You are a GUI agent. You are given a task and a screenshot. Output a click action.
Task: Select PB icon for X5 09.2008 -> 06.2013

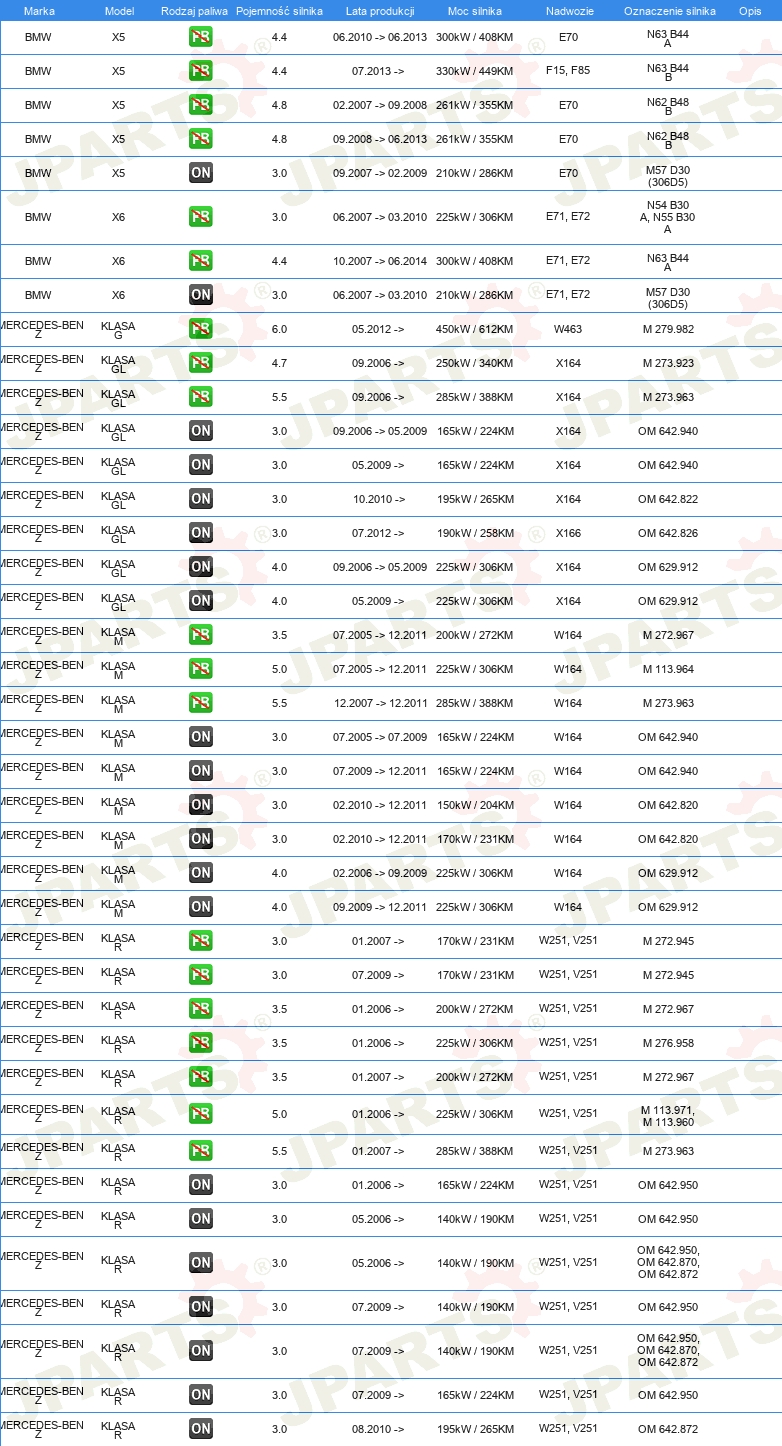(200, 139)
